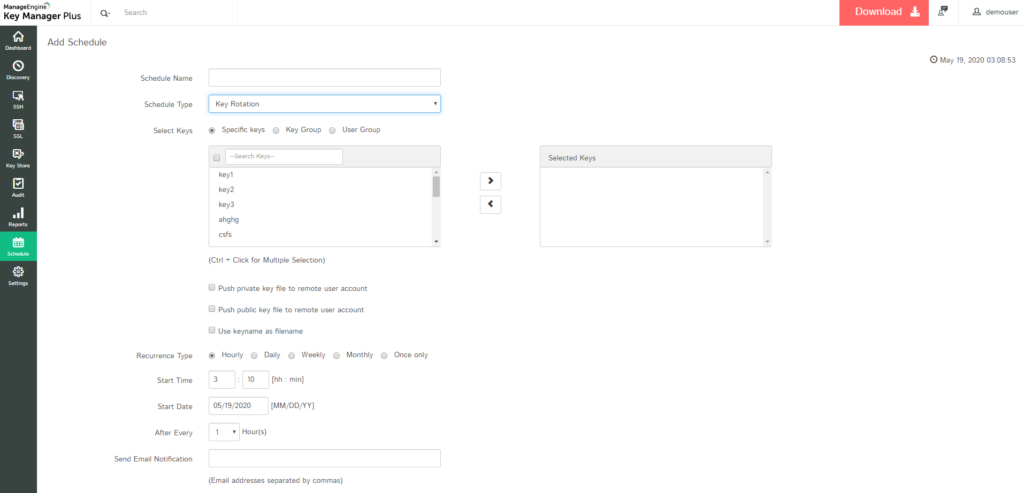Viewport: 1024px width, 493px height.
Task: Open the SSL section icon
Action: pos(18,128)
